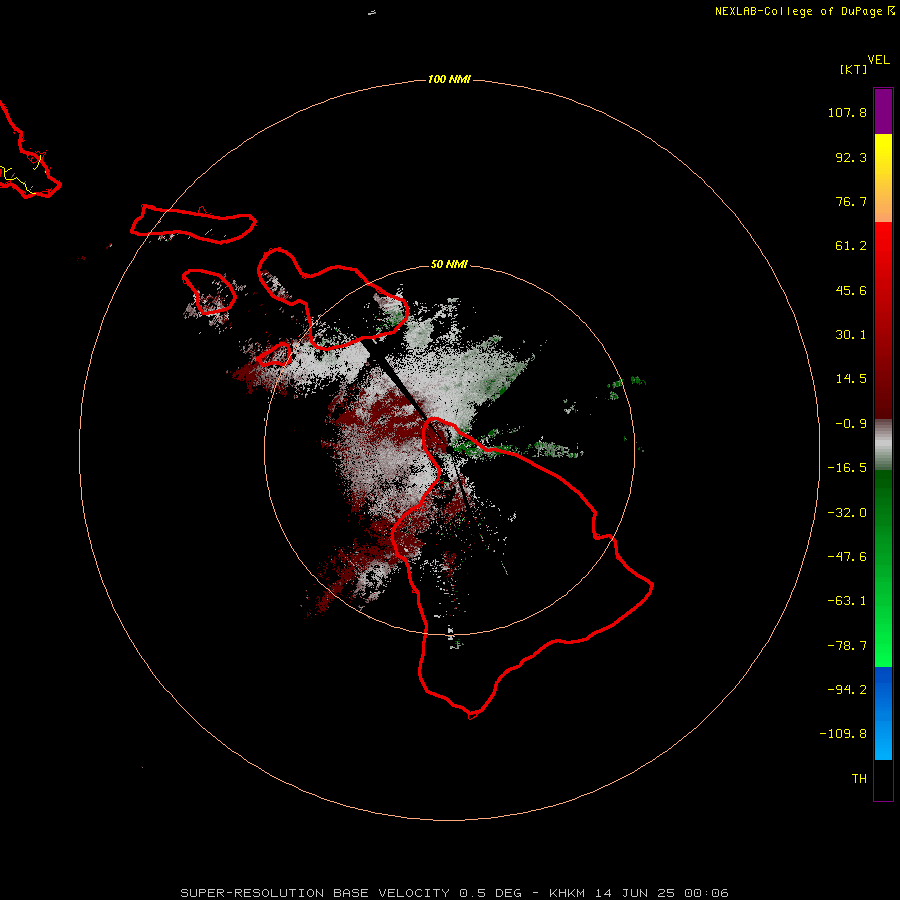Click the -78.7 velocity scale value

coord(847,646)
